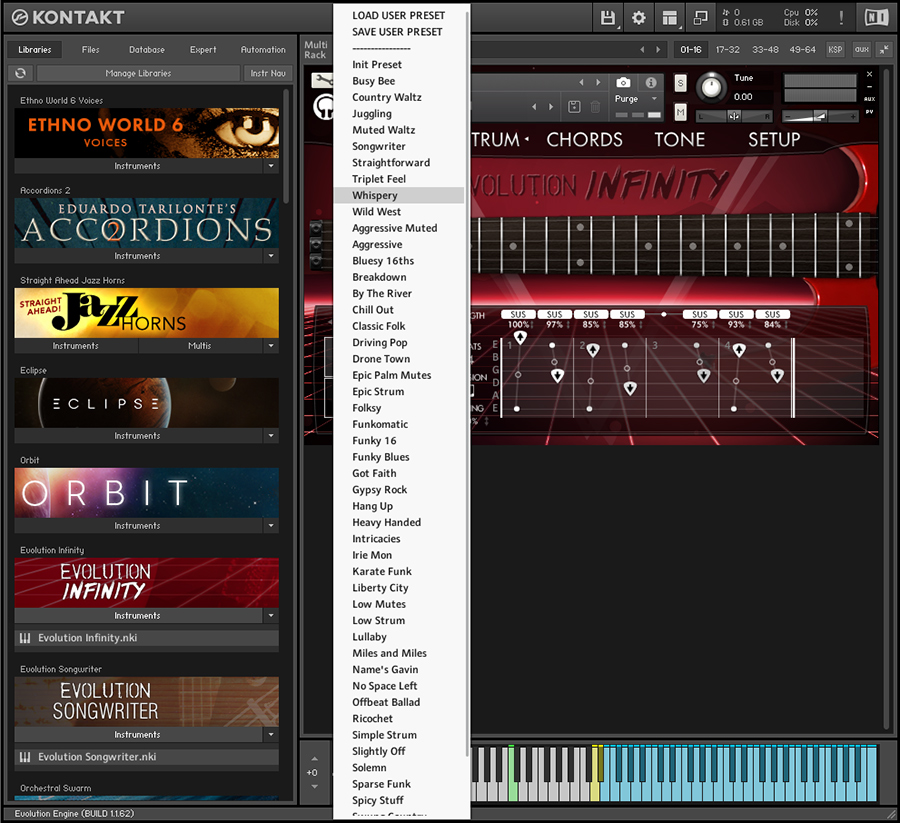Expand Ethno World 6 library dropdown arrow
Screen dimensions: 900x823
point(271,166)
